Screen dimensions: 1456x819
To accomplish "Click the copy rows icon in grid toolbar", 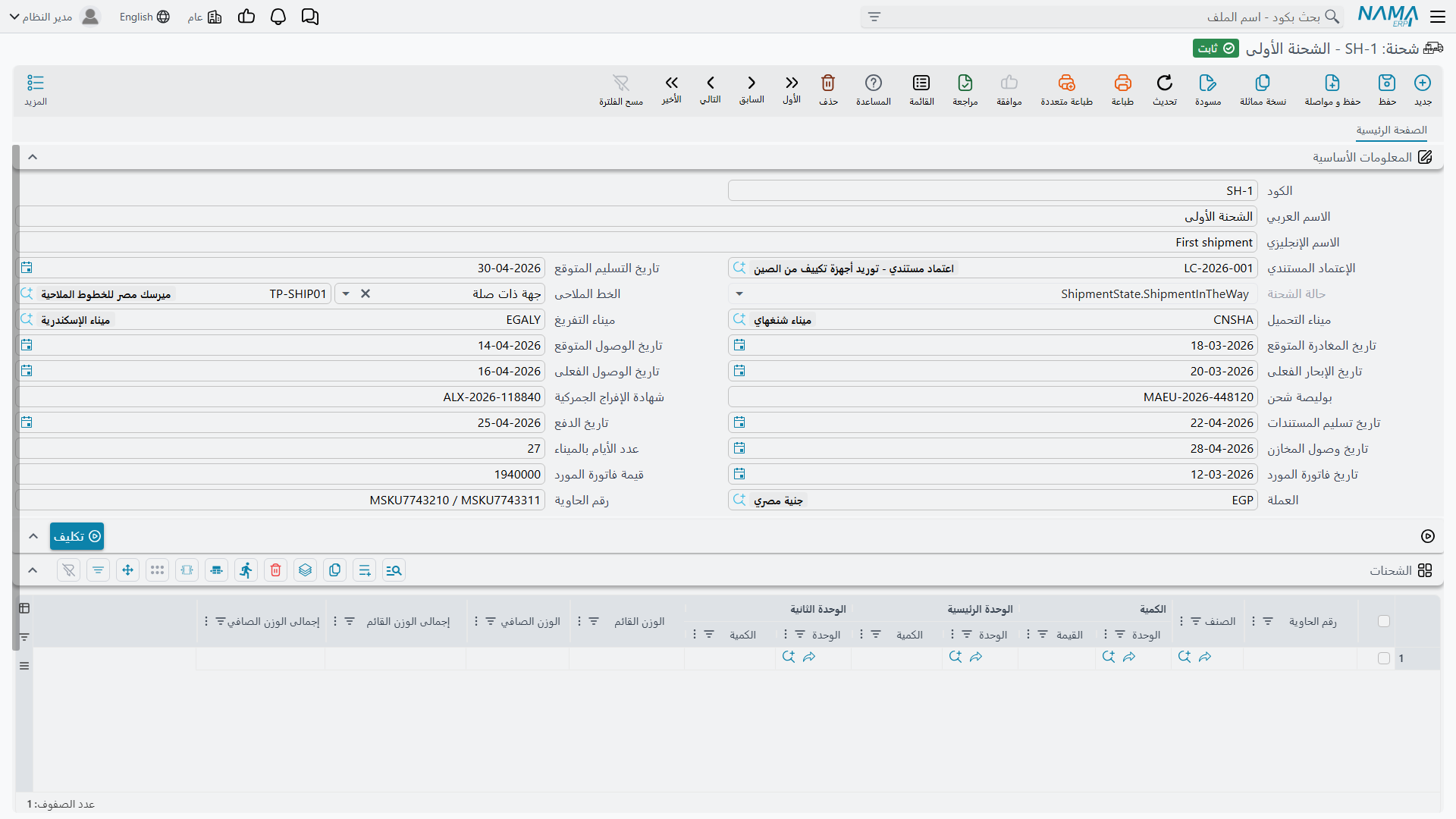I will [x=334, y=570].
